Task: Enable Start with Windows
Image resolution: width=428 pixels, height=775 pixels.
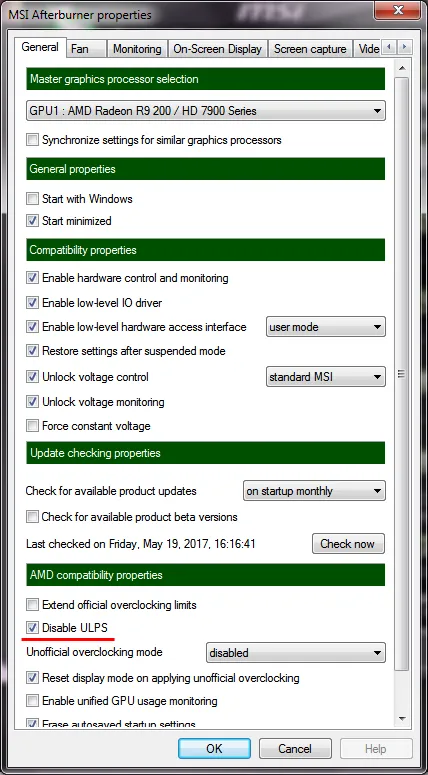Action: click(x=32, y=199)
